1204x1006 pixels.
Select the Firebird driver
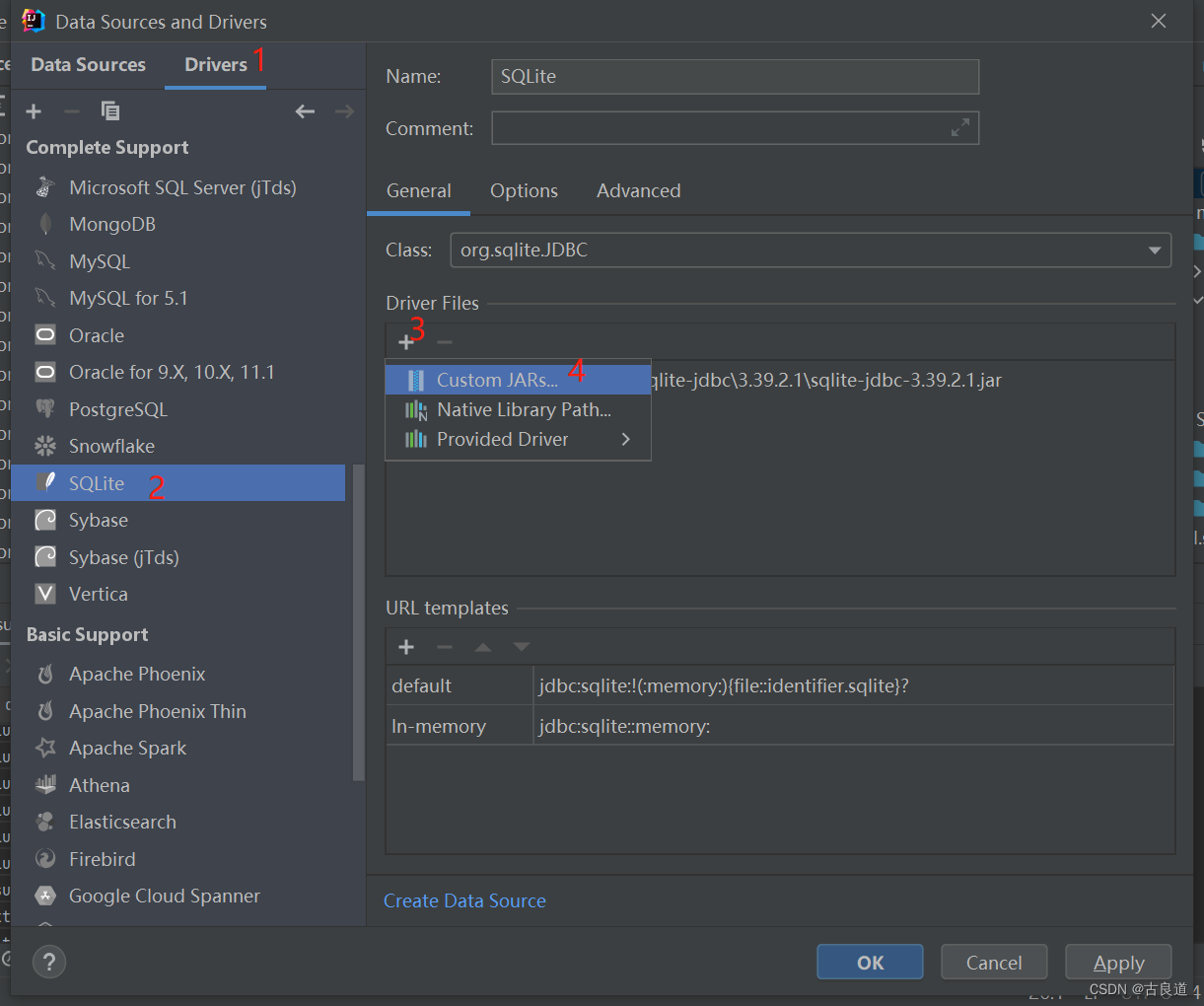(178, 859)
